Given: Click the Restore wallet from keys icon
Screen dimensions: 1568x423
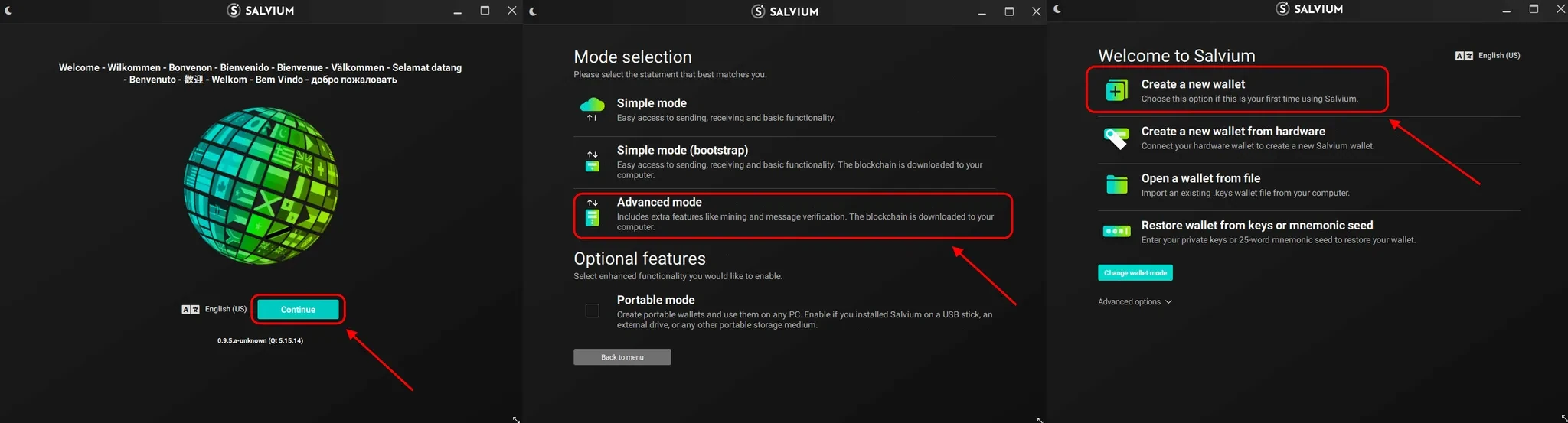Looking at the screenshot, I should (x=1116, y=231).
